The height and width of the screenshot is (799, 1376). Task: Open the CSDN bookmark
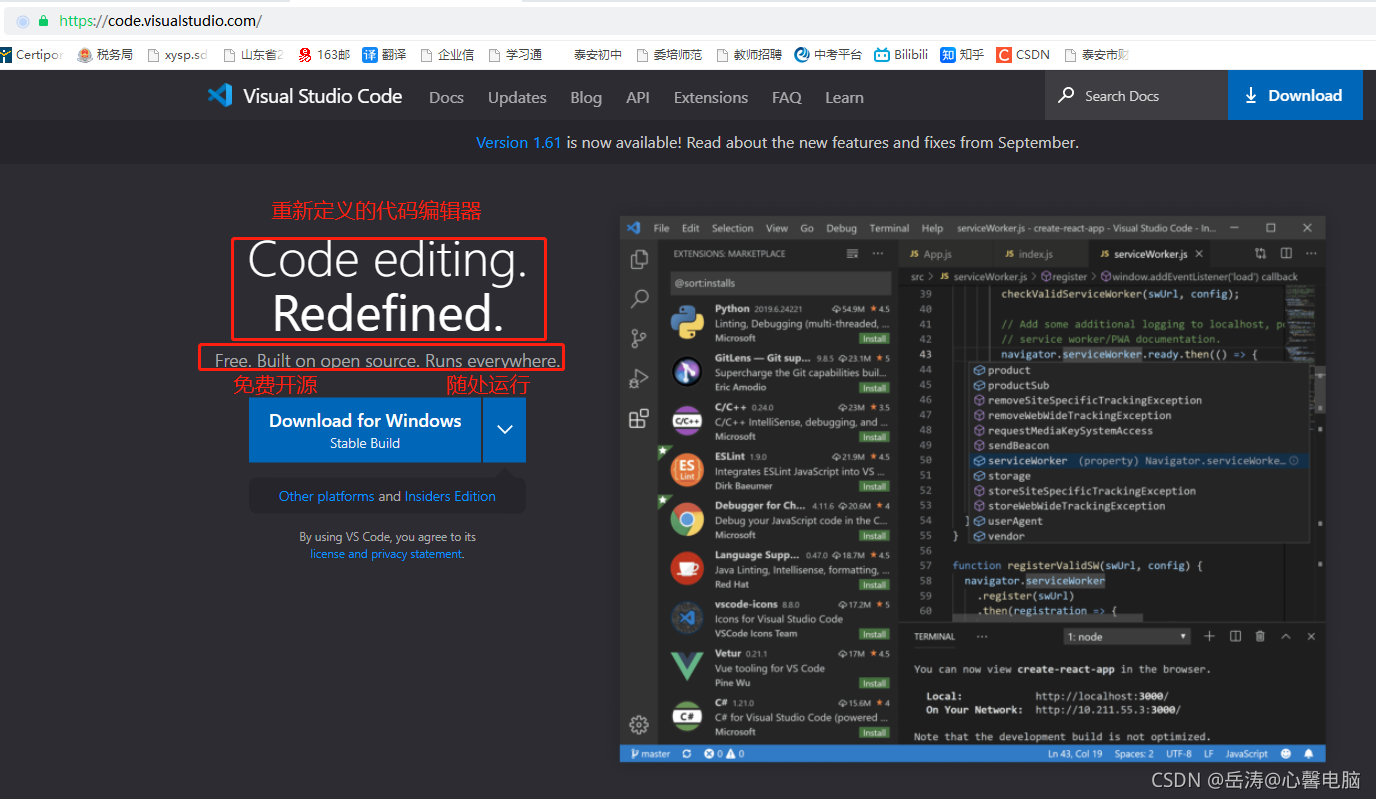click(1023, 55)
